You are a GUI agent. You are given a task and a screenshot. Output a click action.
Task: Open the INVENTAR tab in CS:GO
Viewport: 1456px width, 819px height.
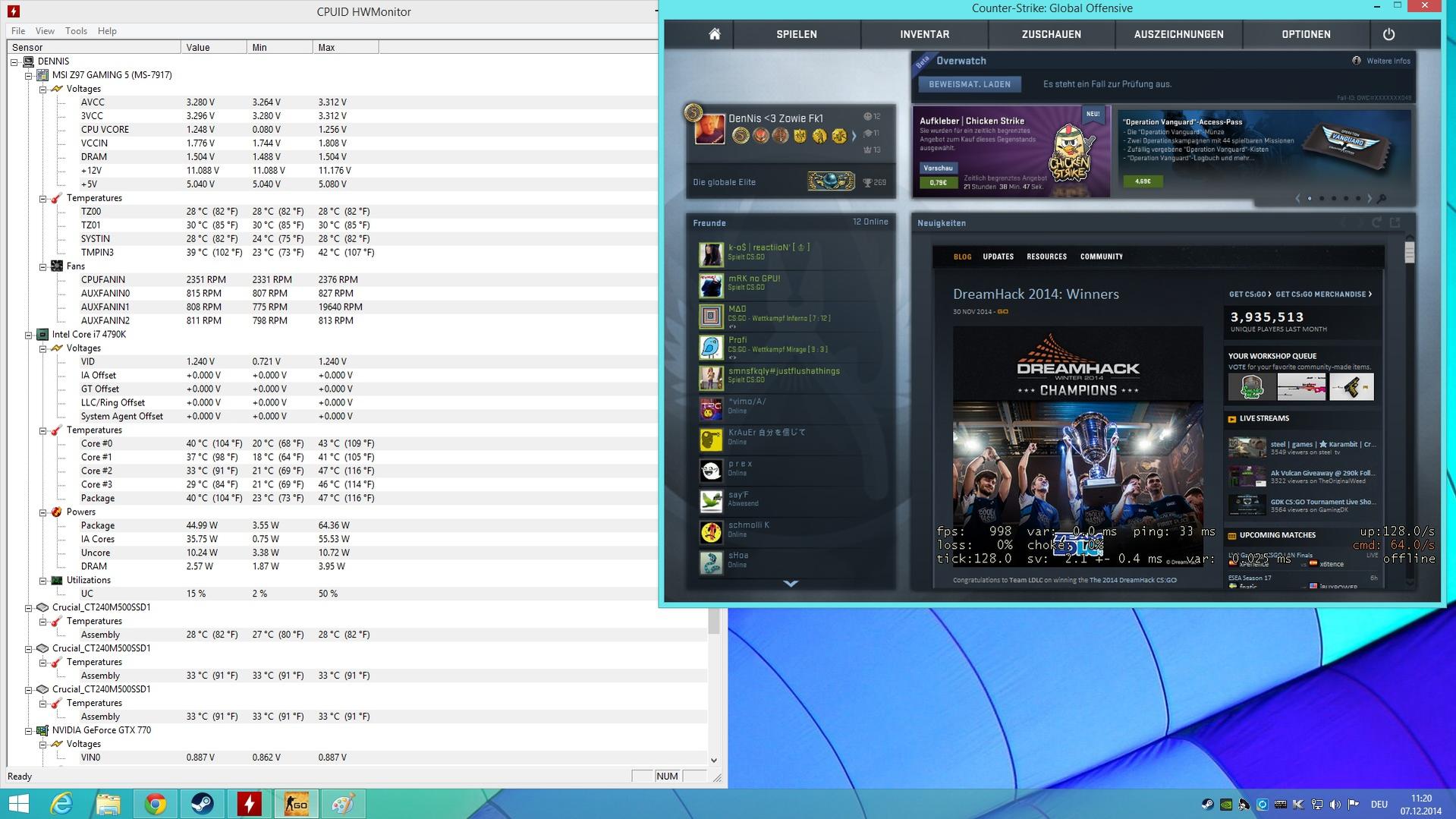(924, 34)
